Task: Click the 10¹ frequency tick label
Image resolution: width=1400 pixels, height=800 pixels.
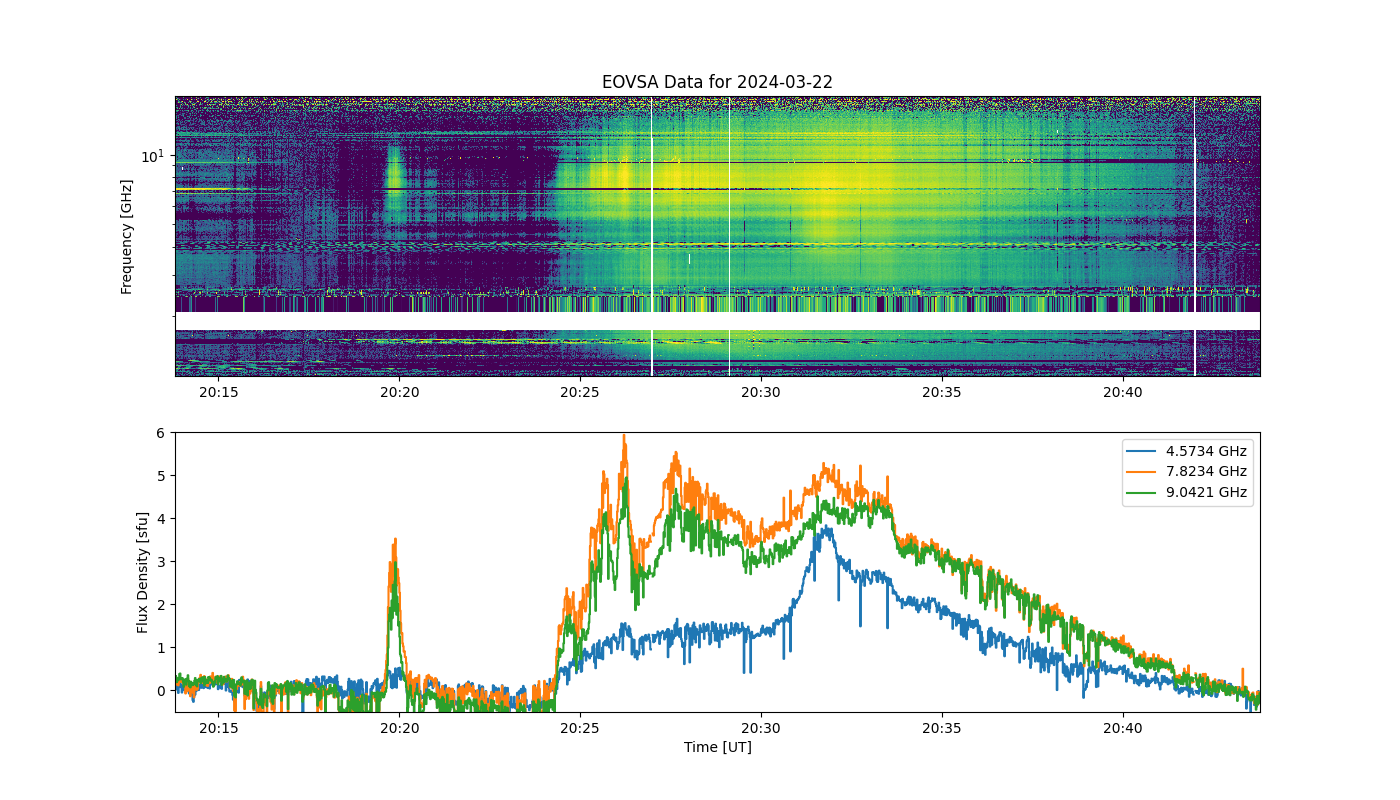Action: pyautogui.click(x=151, y=156)
